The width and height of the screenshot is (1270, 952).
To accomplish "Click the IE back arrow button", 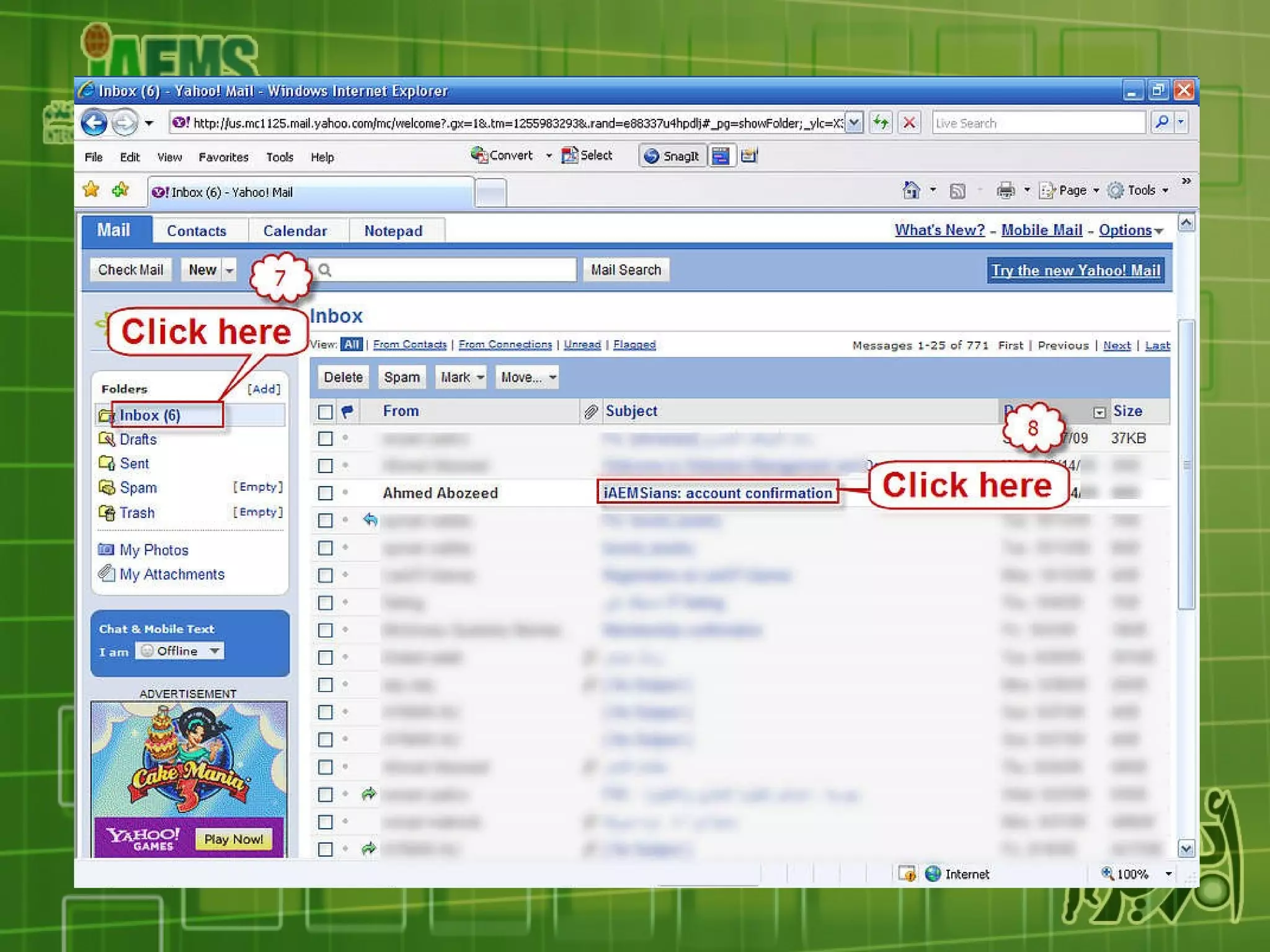I will 94,123.
